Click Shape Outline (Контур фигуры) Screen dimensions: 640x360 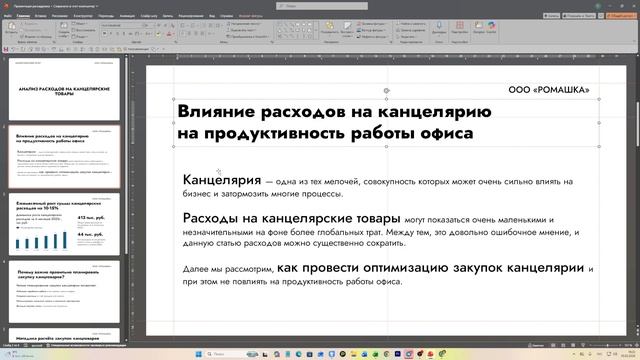pyautogui.click(x=371, y=30)
